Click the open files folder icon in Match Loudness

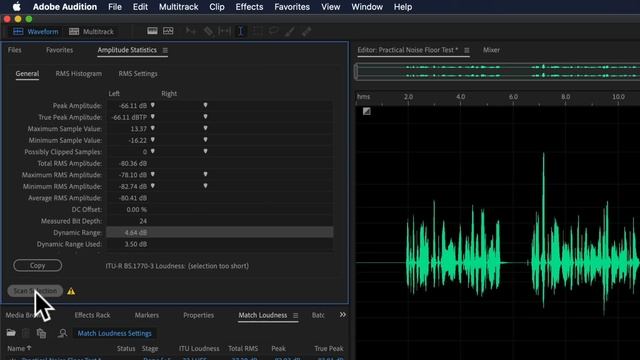click(x=11, y=333)
